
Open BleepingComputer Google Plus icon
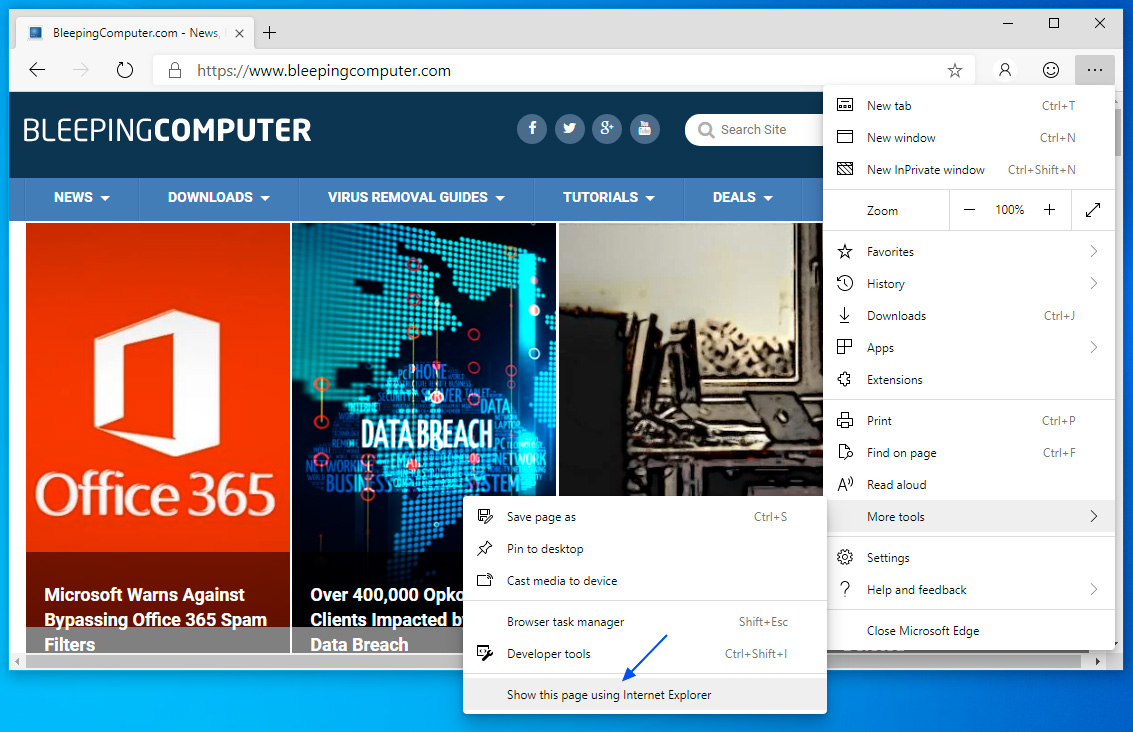click(x=607, y=129)
